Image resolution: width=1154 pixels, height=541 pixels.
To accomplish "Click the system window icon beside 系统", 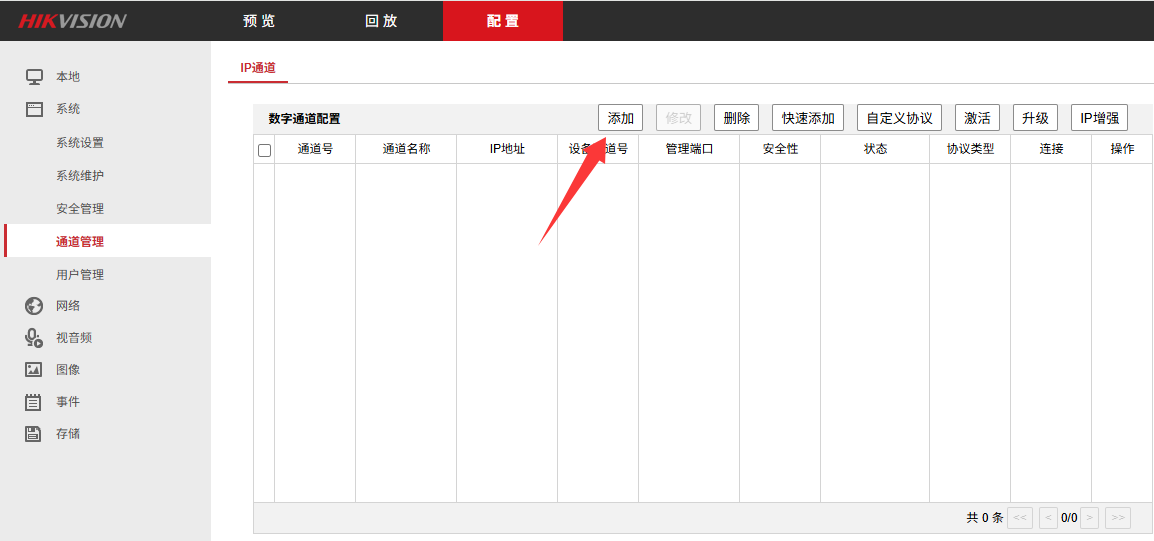I will click(34, 109).
